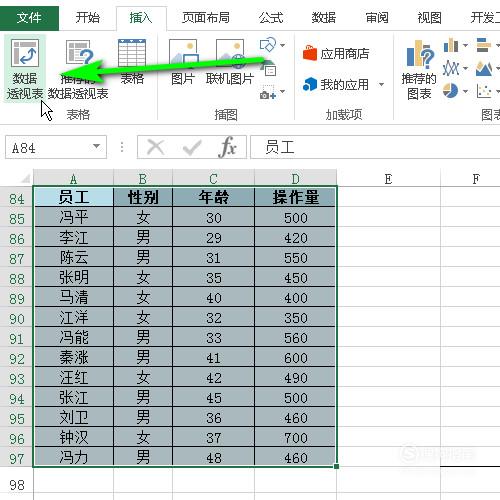Open the Data (数据) tab
500x500 pixels.
324,18
